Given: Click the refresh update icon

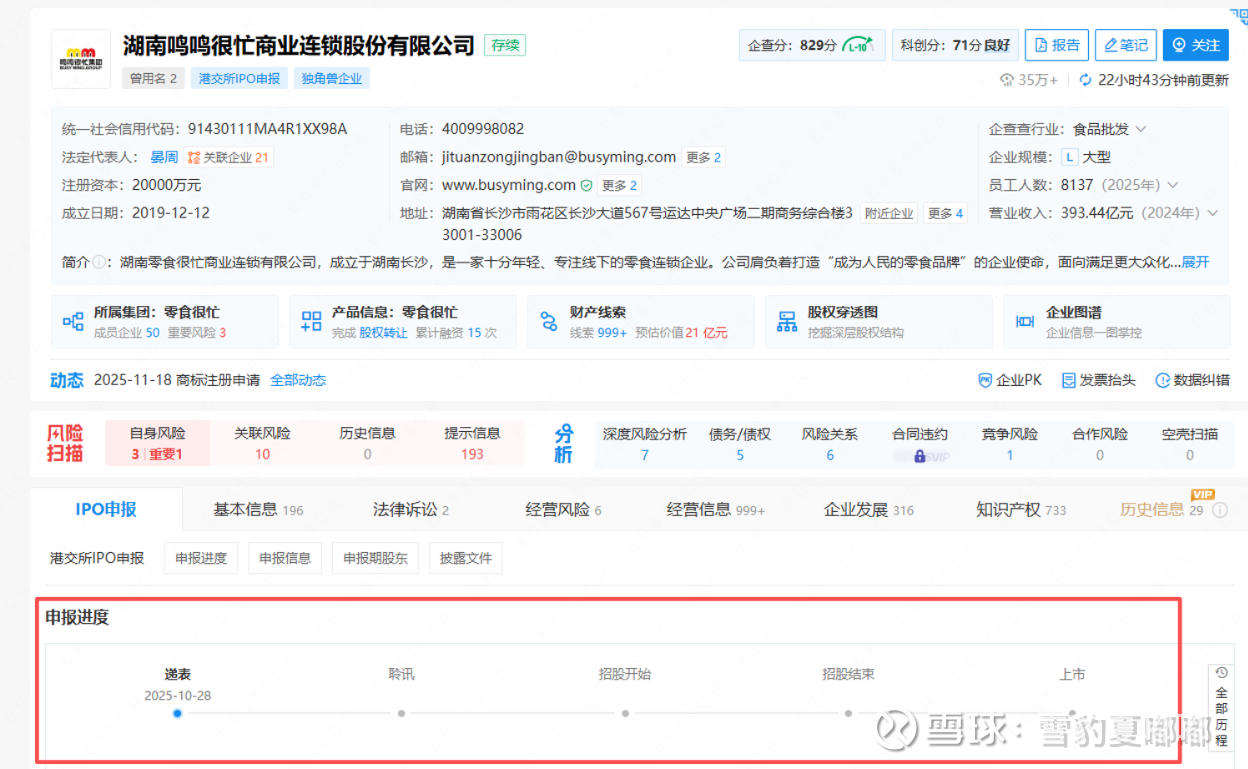Looking at the screenshot, I should 1085,80.
